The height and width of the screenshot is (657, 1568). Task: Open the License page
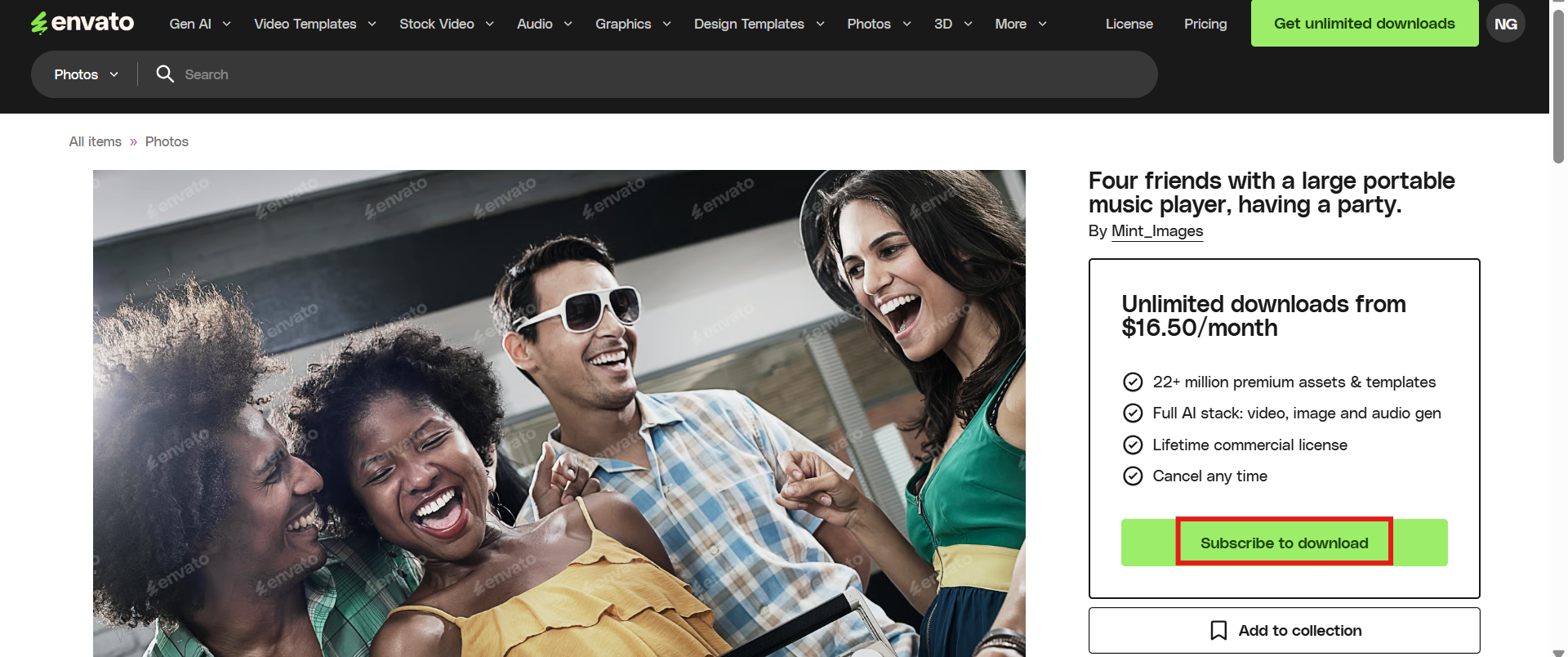(1129, 24)
